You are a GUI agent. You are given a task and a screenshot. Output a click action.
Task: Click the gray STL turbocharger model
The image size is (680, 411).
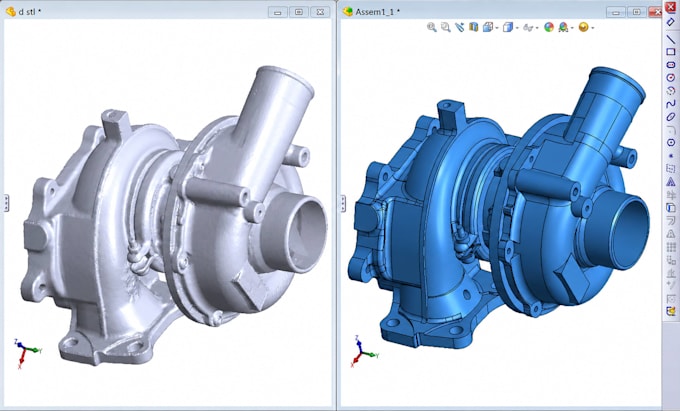(173, 217)
